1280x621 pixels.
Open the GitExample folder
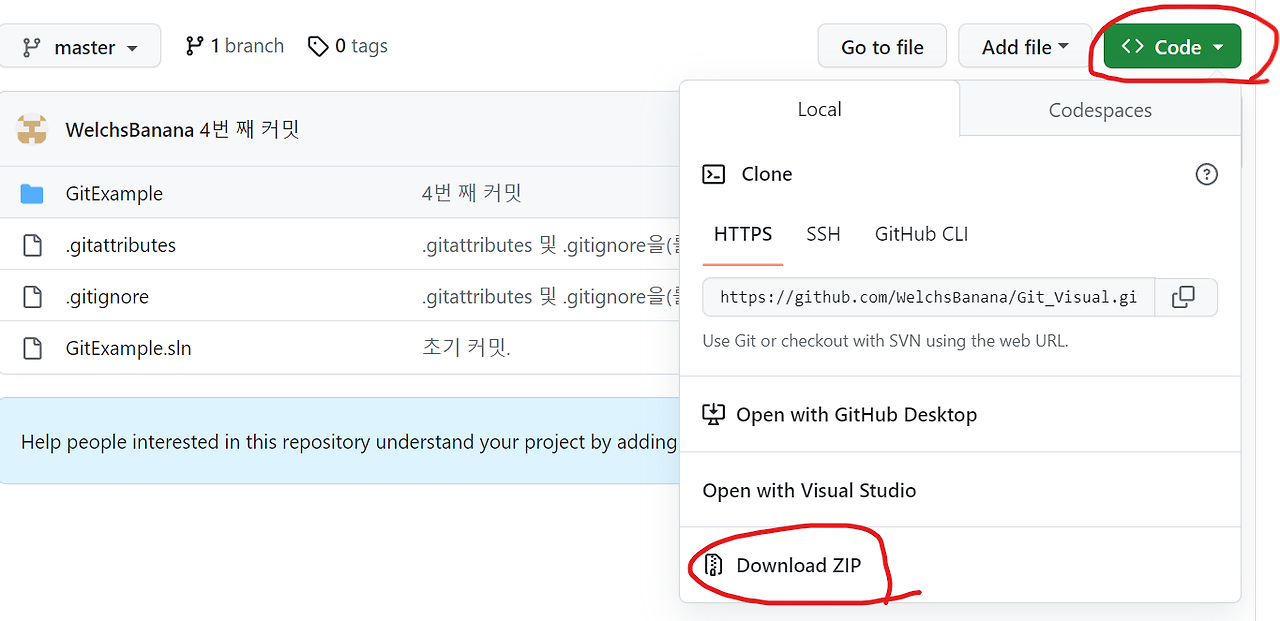(x=114, y=193)
